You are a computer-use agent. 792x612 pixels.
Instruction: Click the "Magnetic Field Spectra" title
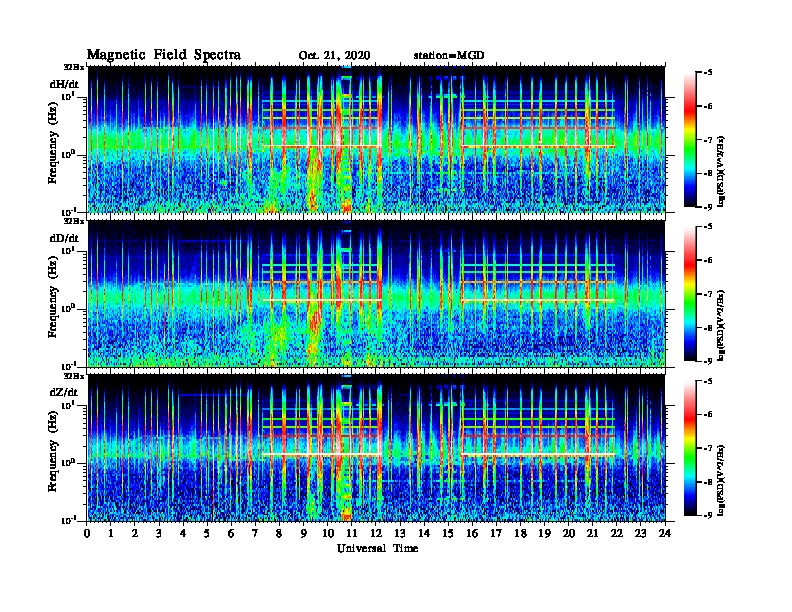164,55
